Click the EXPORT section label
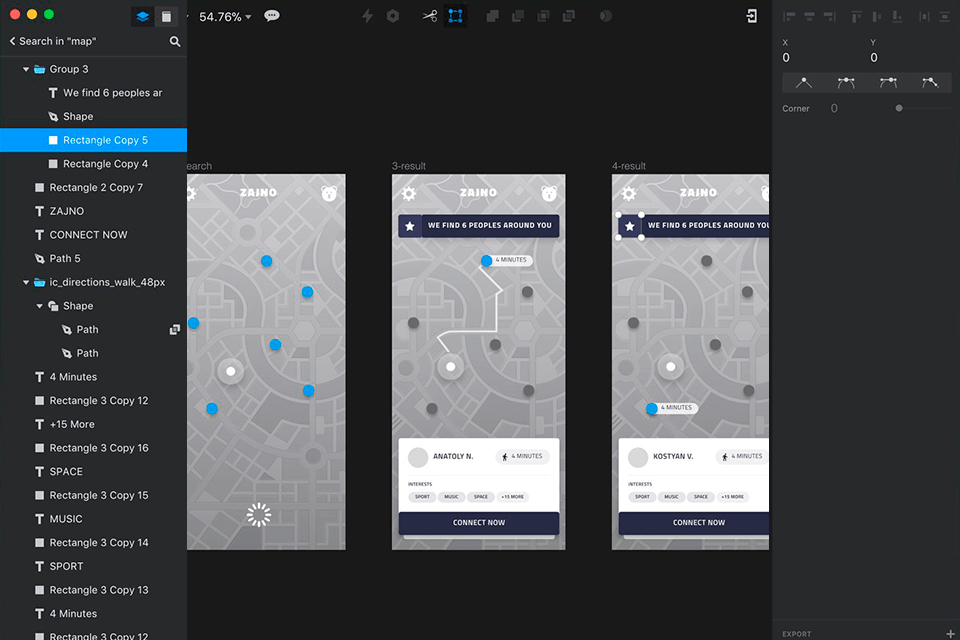The image size is (960, 640). click(797, 634)
